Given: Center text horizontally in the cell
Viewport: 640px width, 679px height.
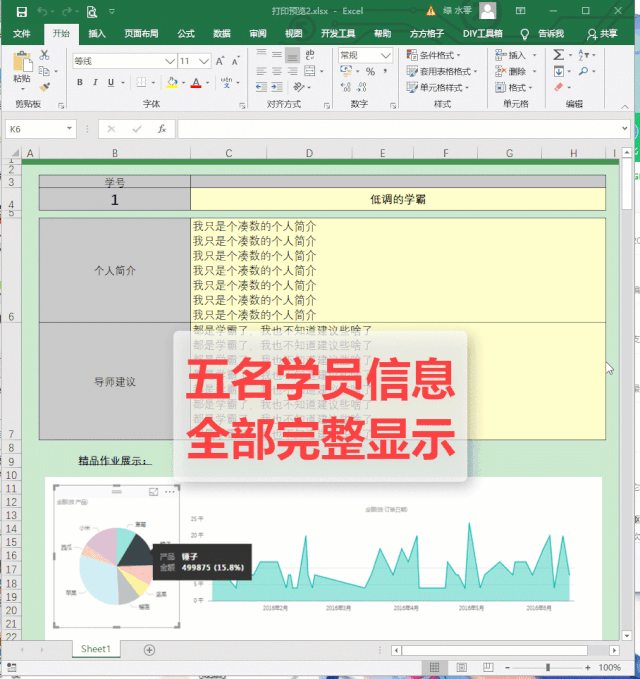Looking at the screenshot, I should 277,71.
